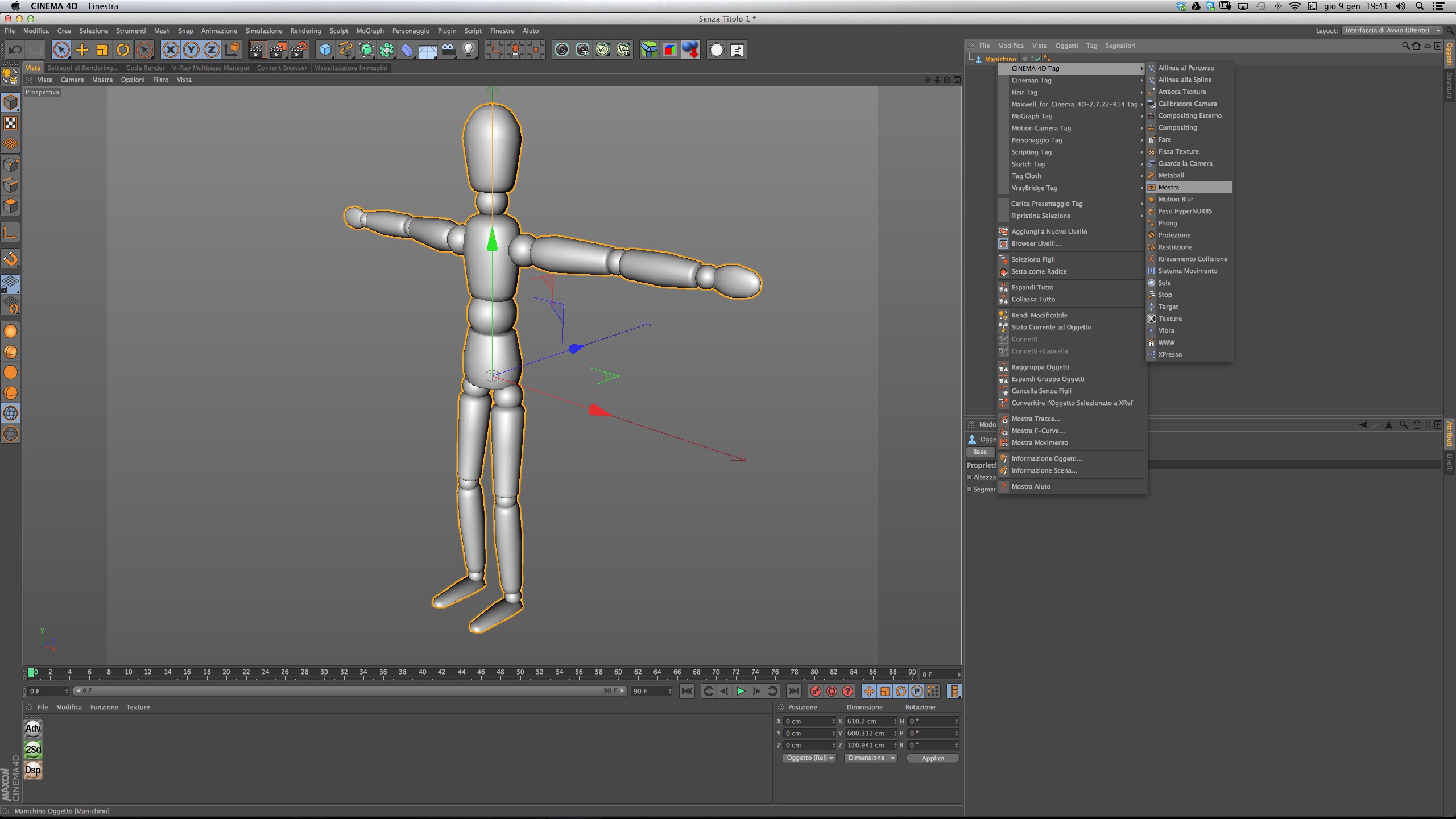Open the Oggetto (Rel) dropdown
1456x819 pixels.
(x=809, y=758)
